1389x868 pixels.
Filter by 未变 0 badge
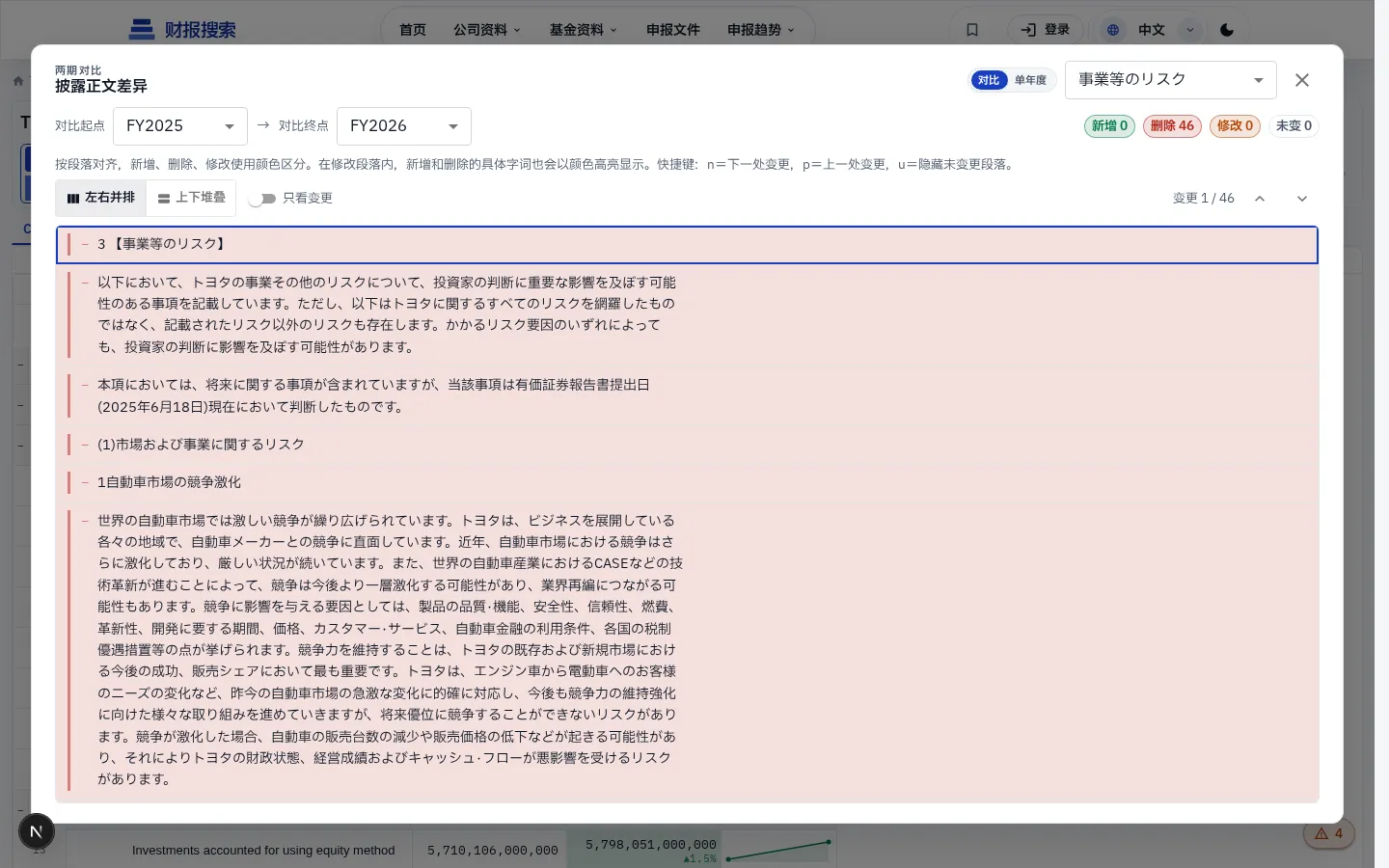point(1294,126)
